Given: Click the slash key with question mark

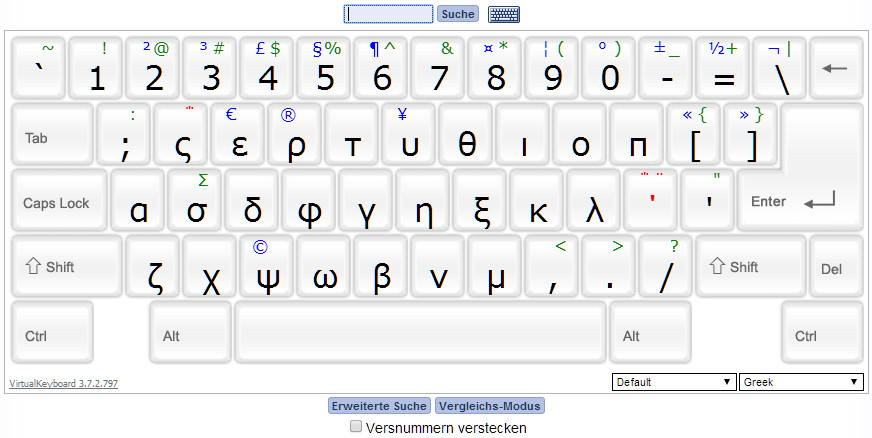Looking at the screenshot, I should [x=665, y=266].
